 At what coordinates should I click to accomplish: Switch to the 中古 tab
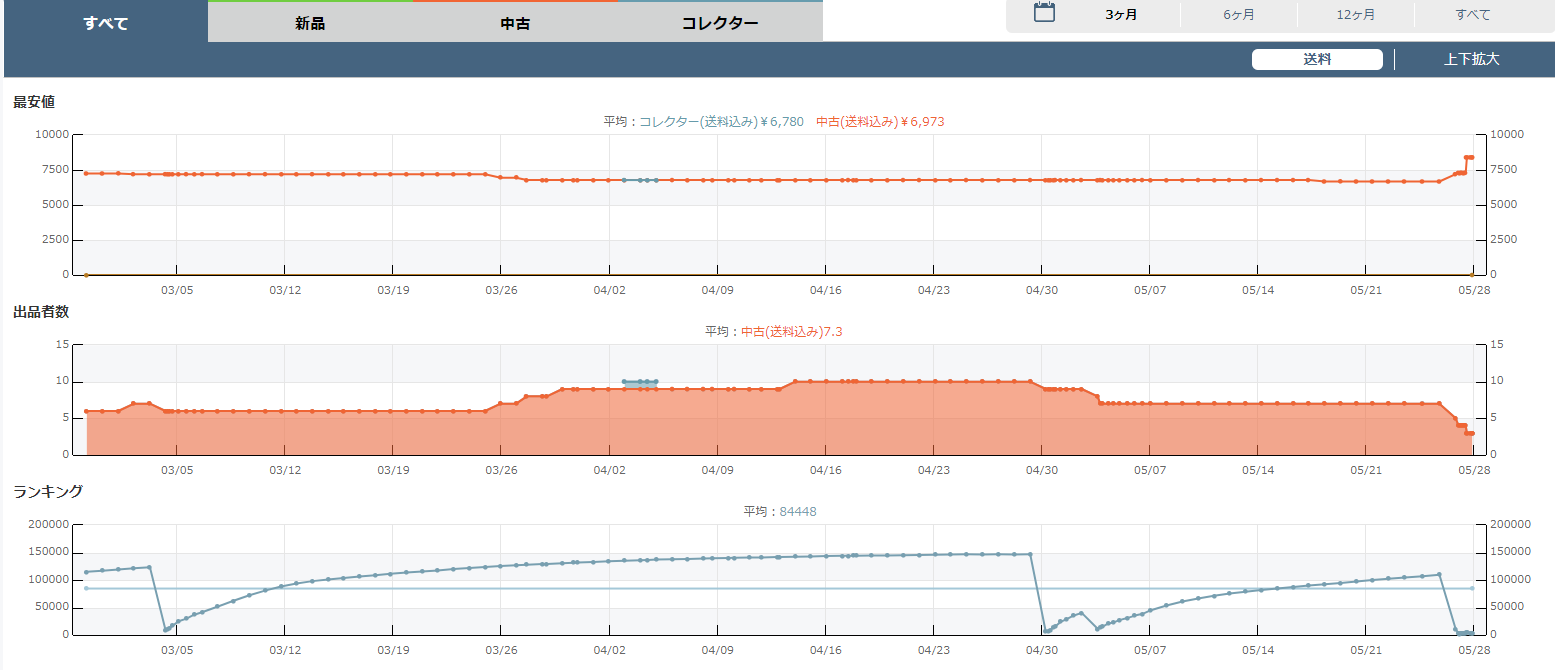pos(515,23)
